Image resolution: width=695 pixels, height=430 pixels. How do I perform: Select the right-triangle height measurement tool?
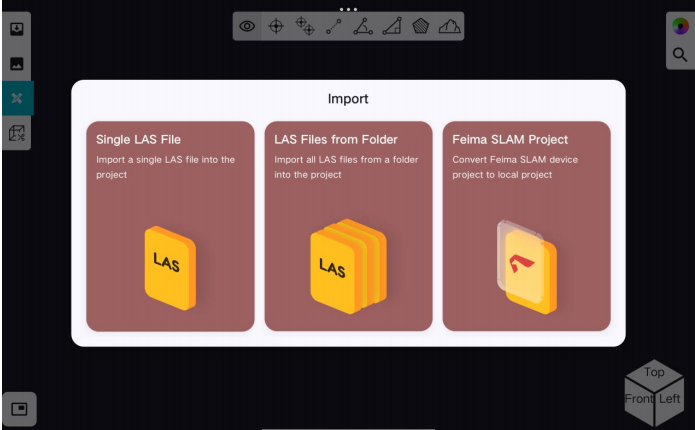click(392, 27)
